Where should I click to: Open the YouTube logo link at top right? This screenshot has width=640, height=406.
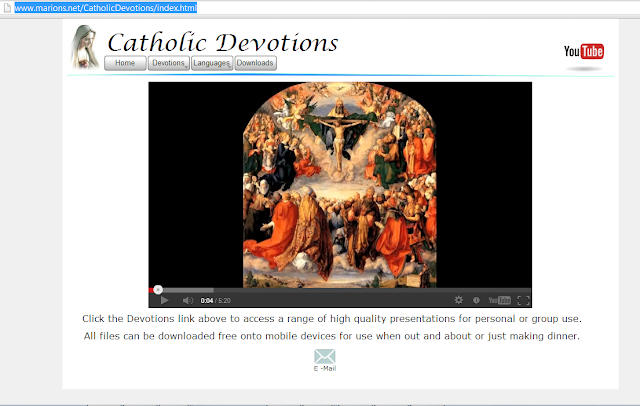click(584, 52)
